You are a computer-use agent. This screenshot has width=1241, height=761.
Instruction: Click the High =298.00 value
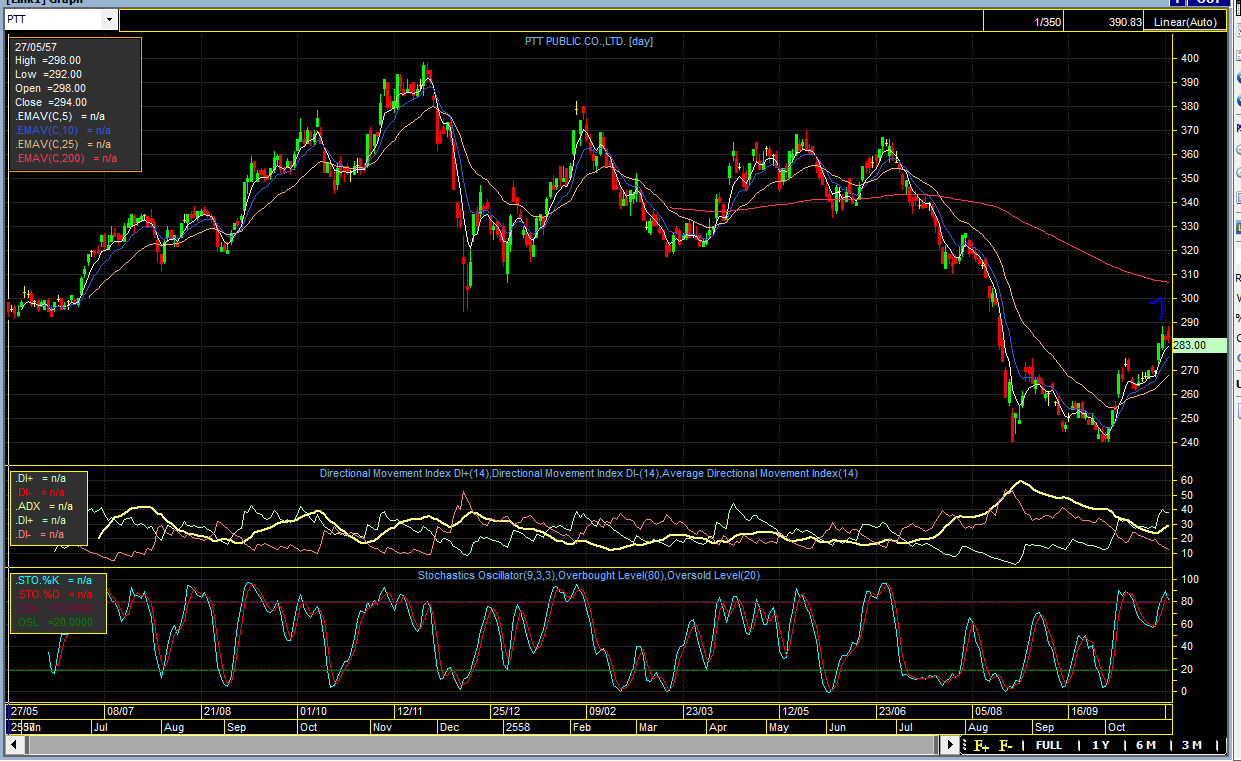tap(49, 60)
